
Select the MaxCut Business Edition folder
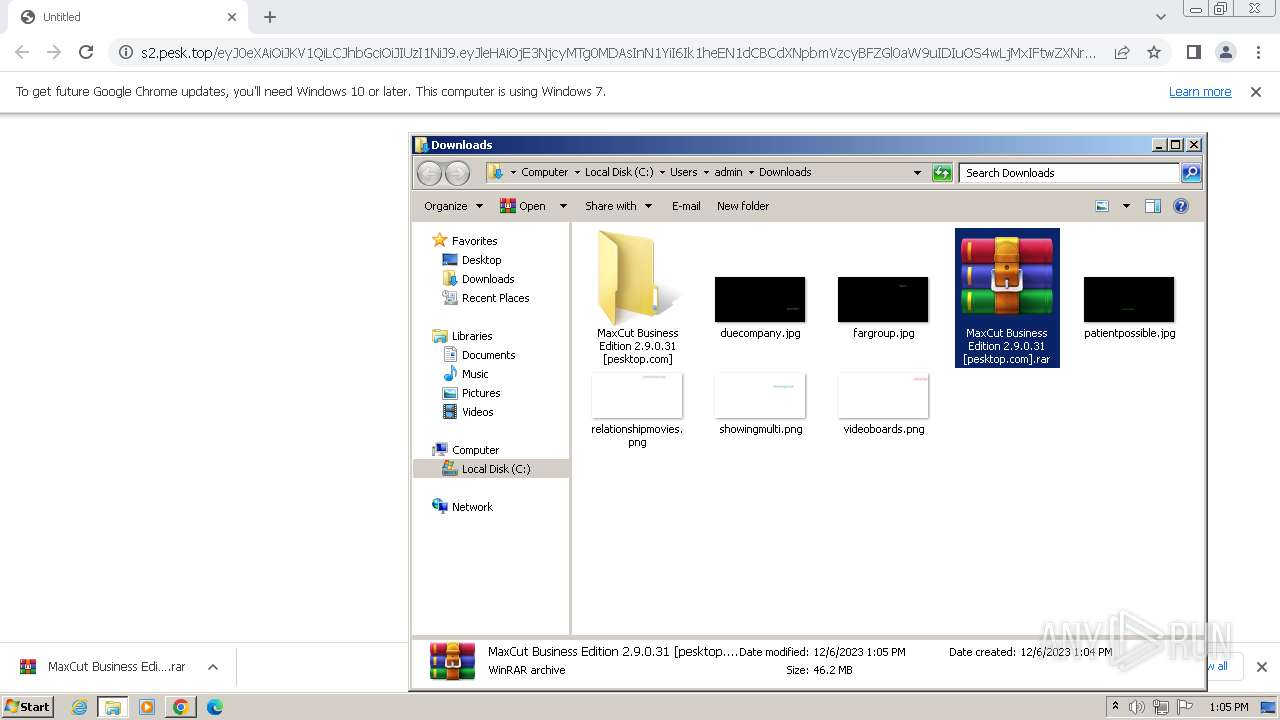pyautogui.click(x=637, y=298)
